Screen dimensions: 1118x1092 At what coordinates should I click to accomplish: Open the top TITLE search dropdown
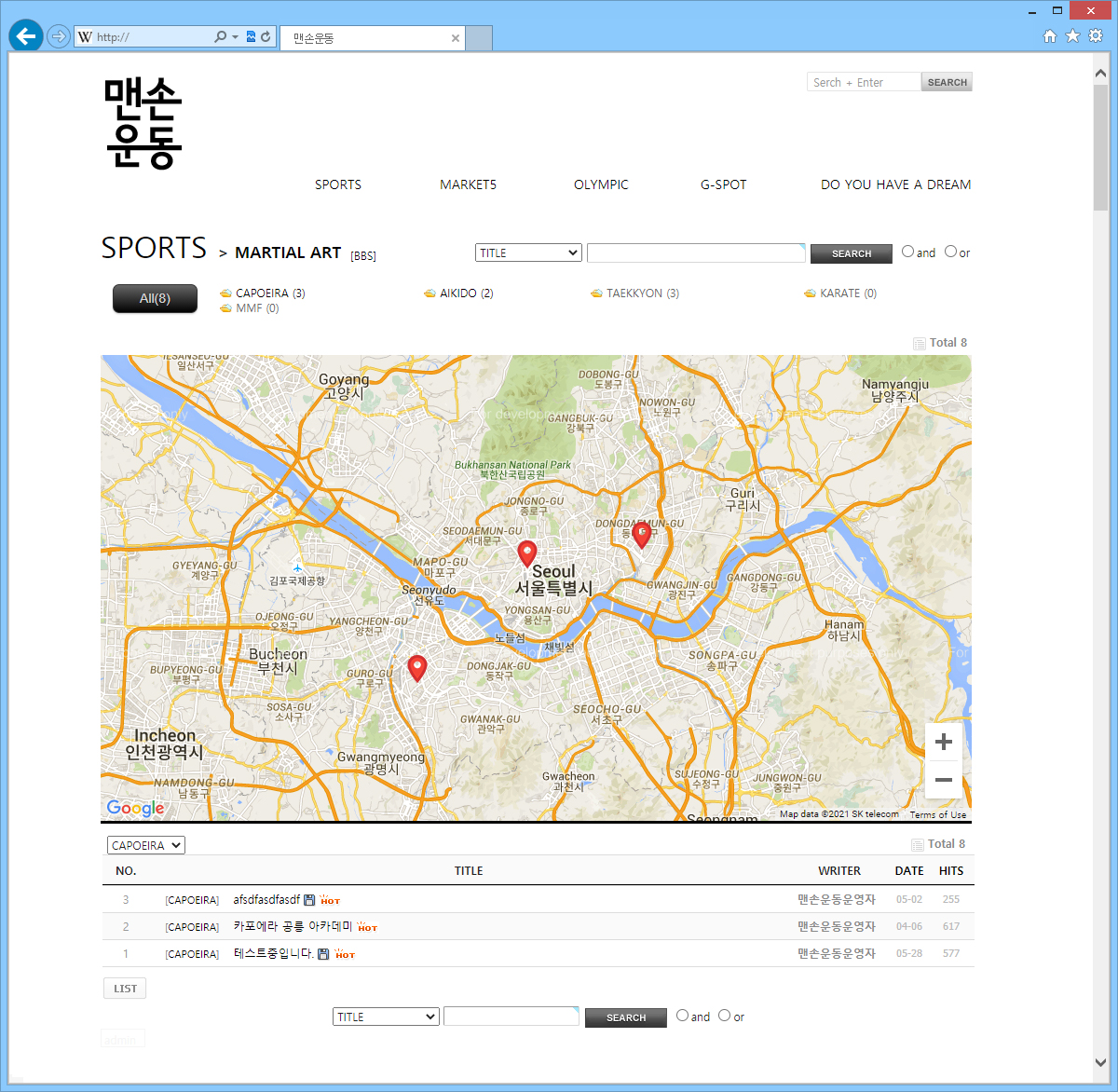(x=528, y=253)
